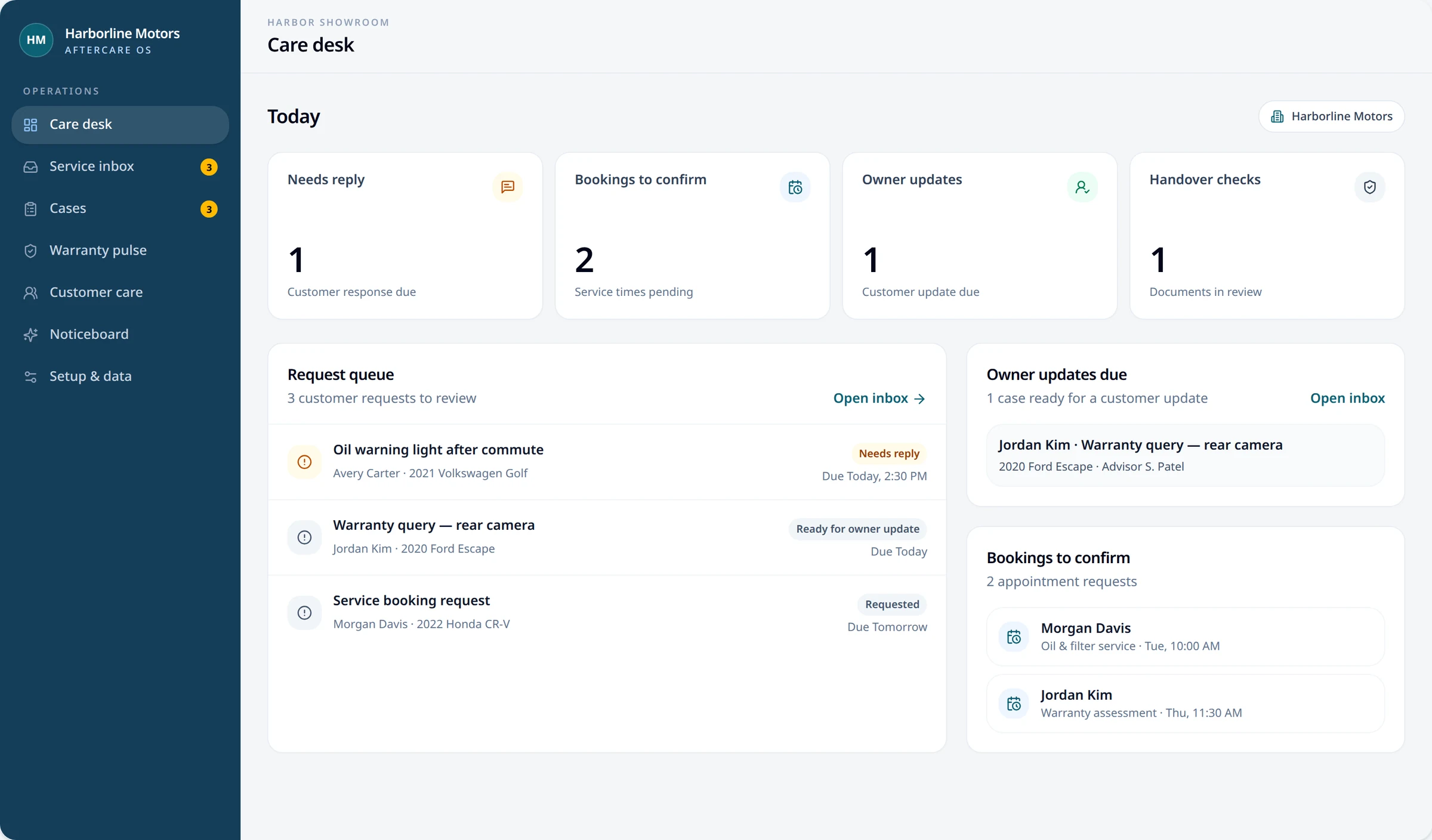
Task: Click the Owner updates person icon
Action: (x=1082, y=187)
